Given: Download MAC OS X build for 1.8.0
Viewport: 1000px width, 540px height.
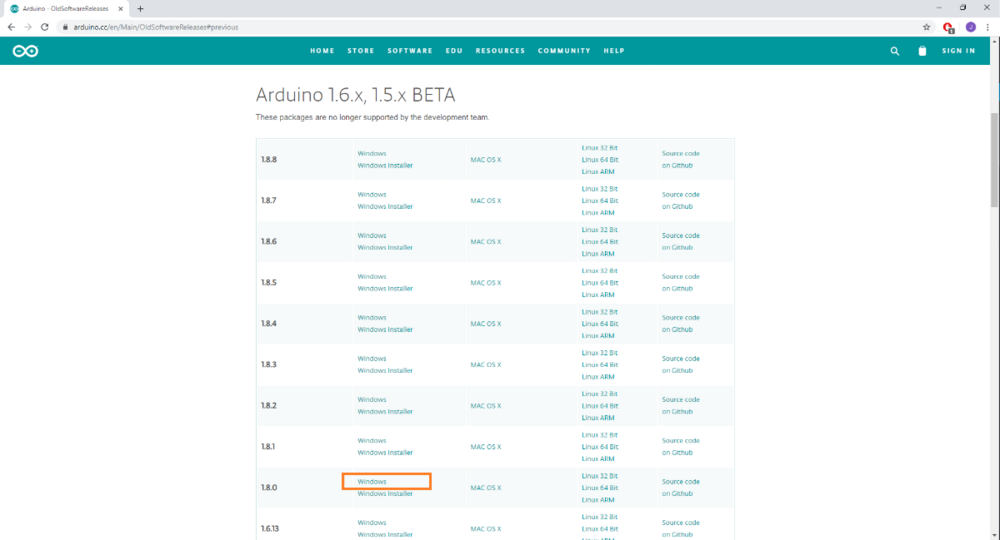Looking at the screenshot, I should (486, 488).
